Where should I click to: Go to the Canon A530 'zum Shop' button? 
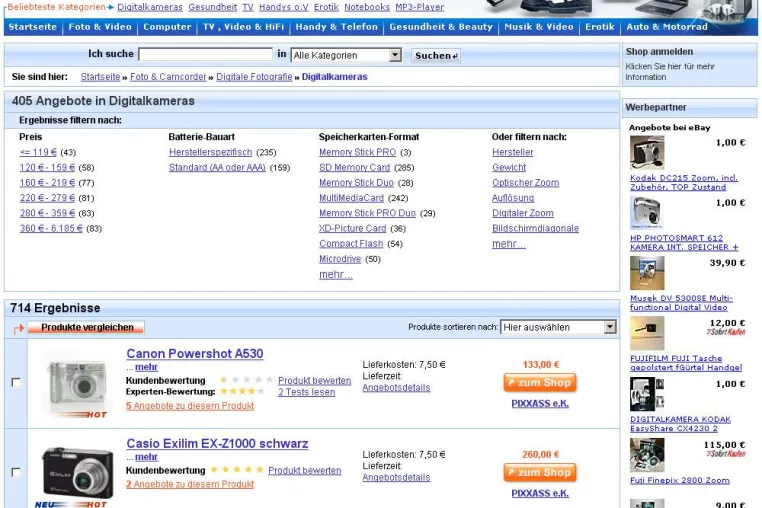point(540,383)
